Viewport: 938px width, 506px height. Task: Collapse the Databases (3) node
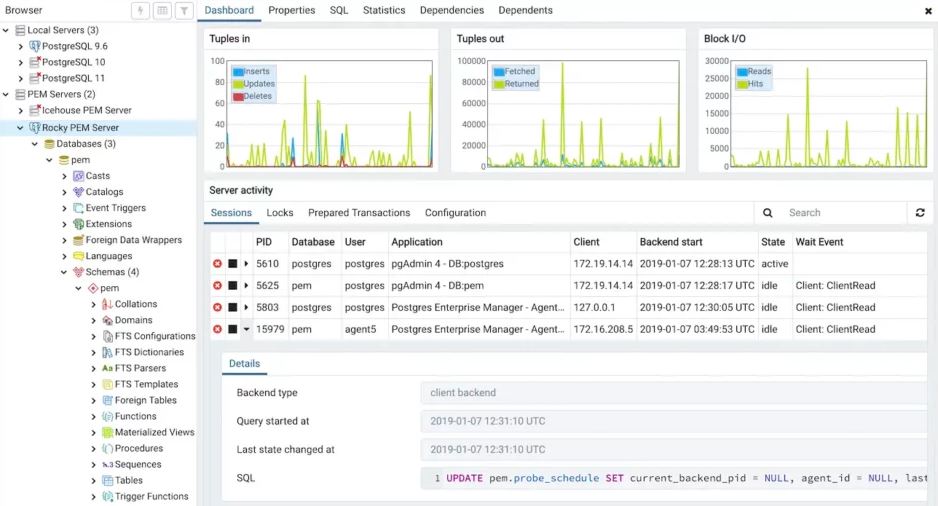[x=35, y=144]
